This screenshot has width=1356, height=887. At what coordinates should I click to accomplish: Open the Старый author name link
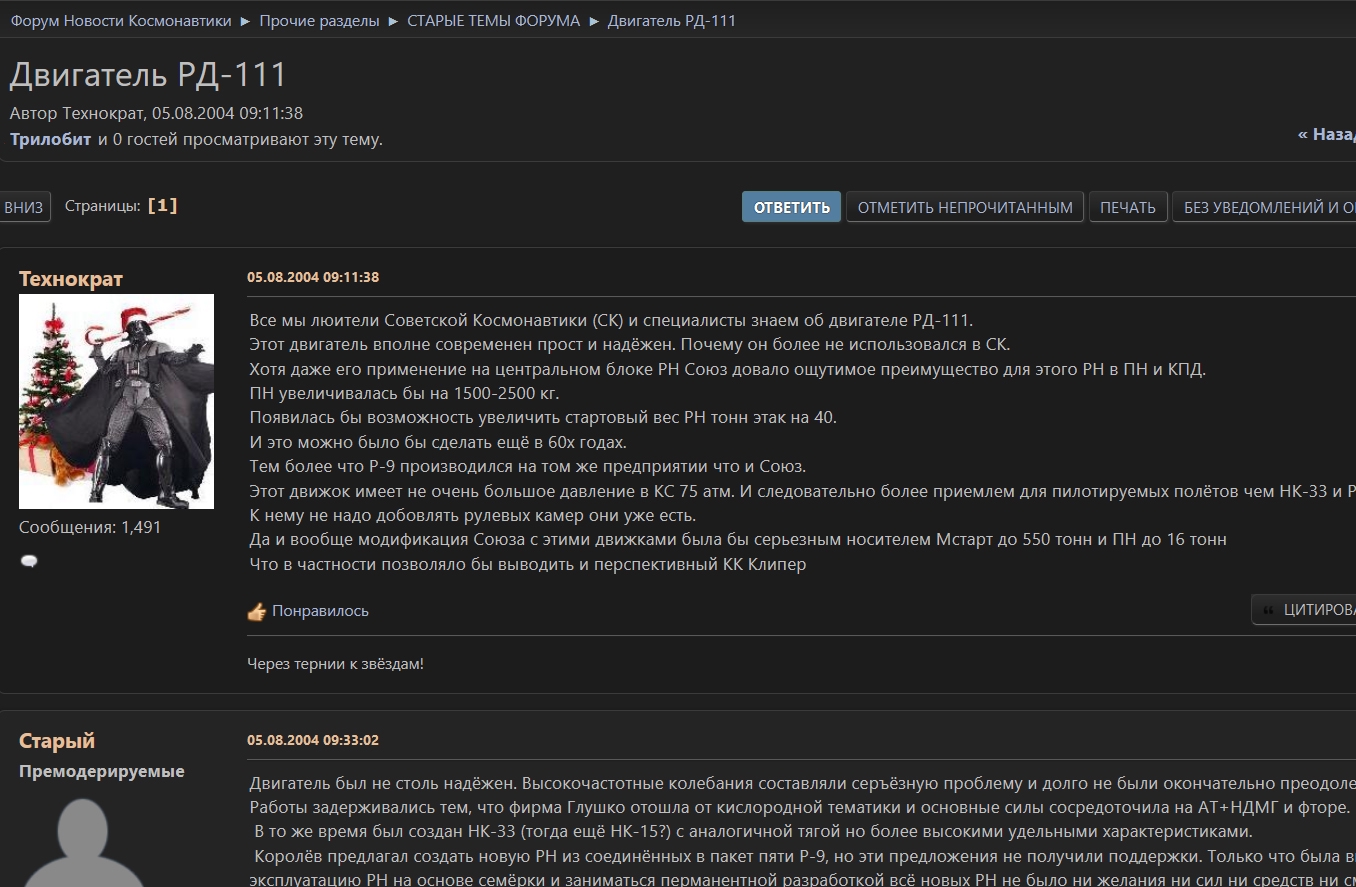click(57, 741)
